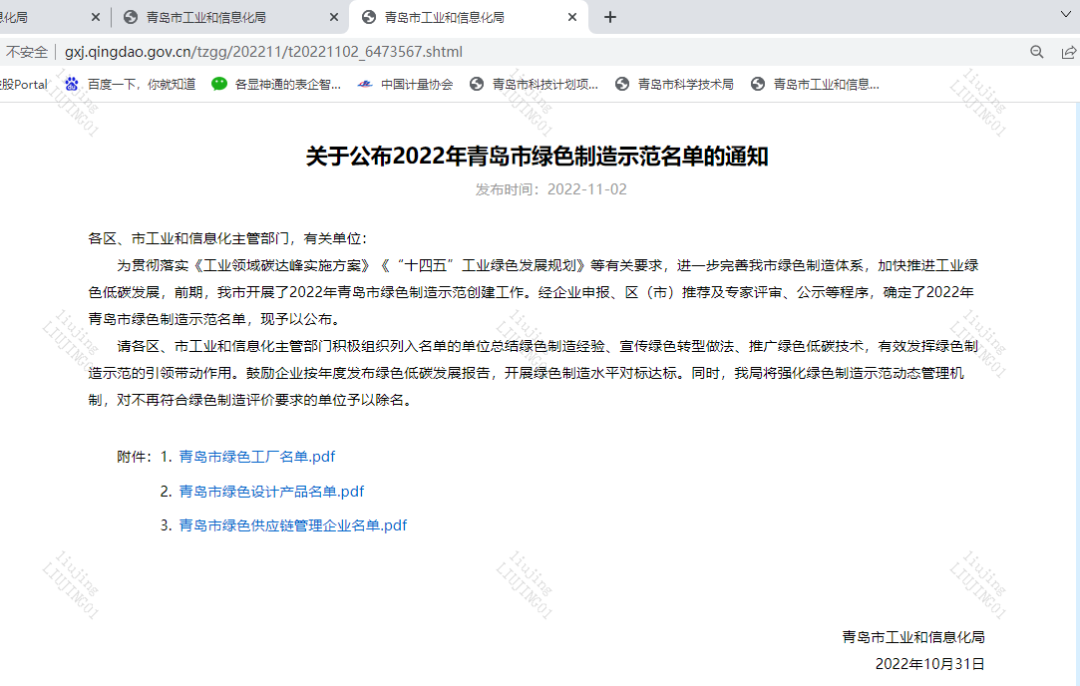Screen dimensions: 1080x686
Task: Click the WeChat green bookmark icon
Action: tap(219, 84)
